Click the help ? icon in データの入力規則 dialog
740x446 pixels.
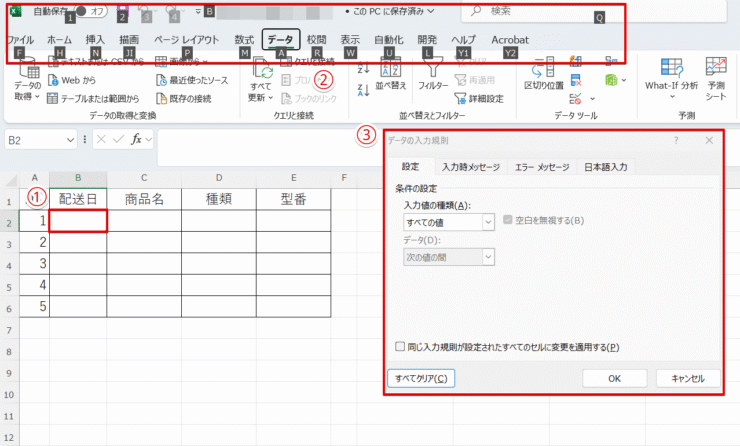(x=676, y=140)
